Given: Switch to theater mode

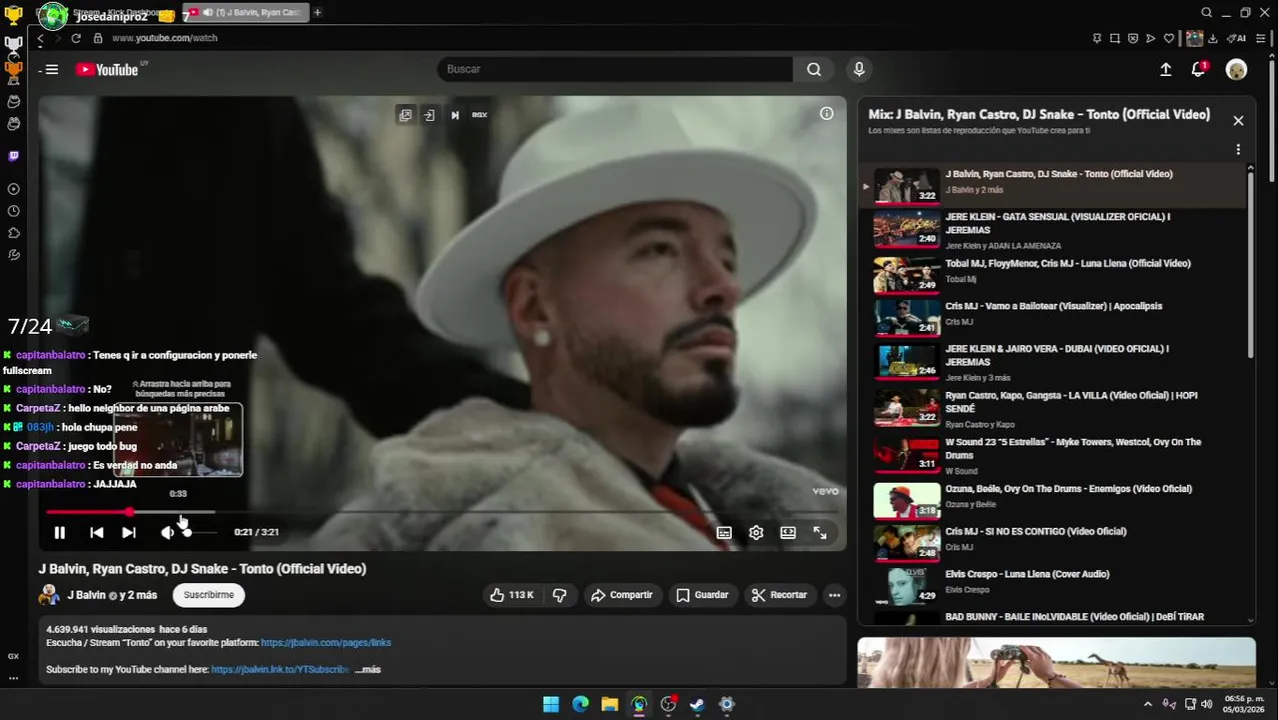Looking at the screenshot, I should (x=788, y=533).
